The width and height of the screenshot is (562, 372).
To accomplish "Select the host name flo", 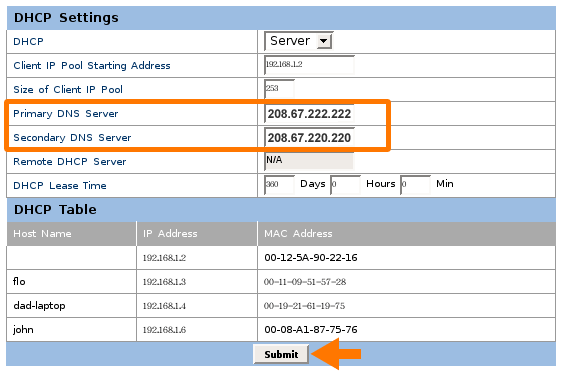I will click(19, 281).
